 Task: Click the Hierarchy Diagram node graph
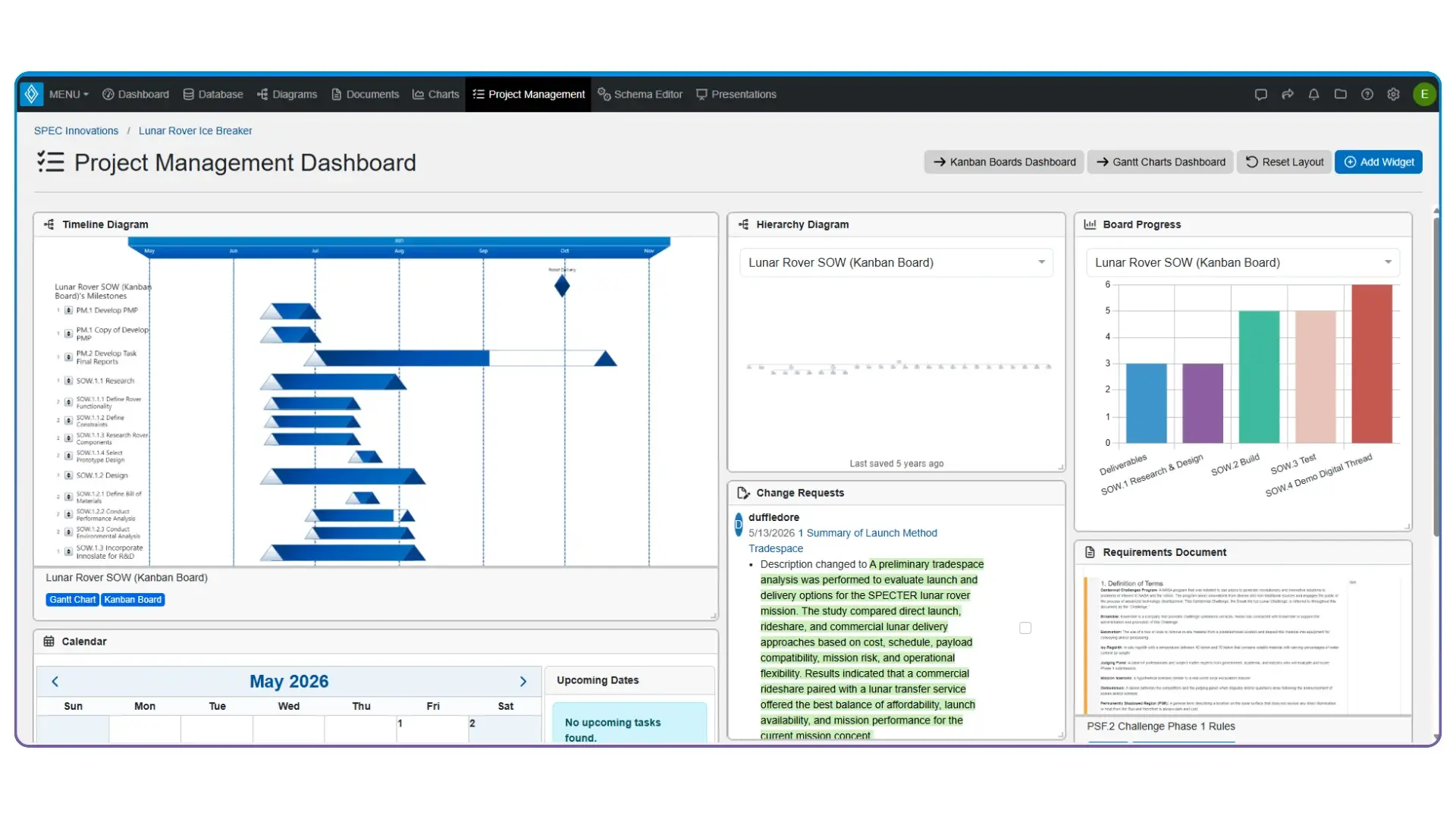899,368
